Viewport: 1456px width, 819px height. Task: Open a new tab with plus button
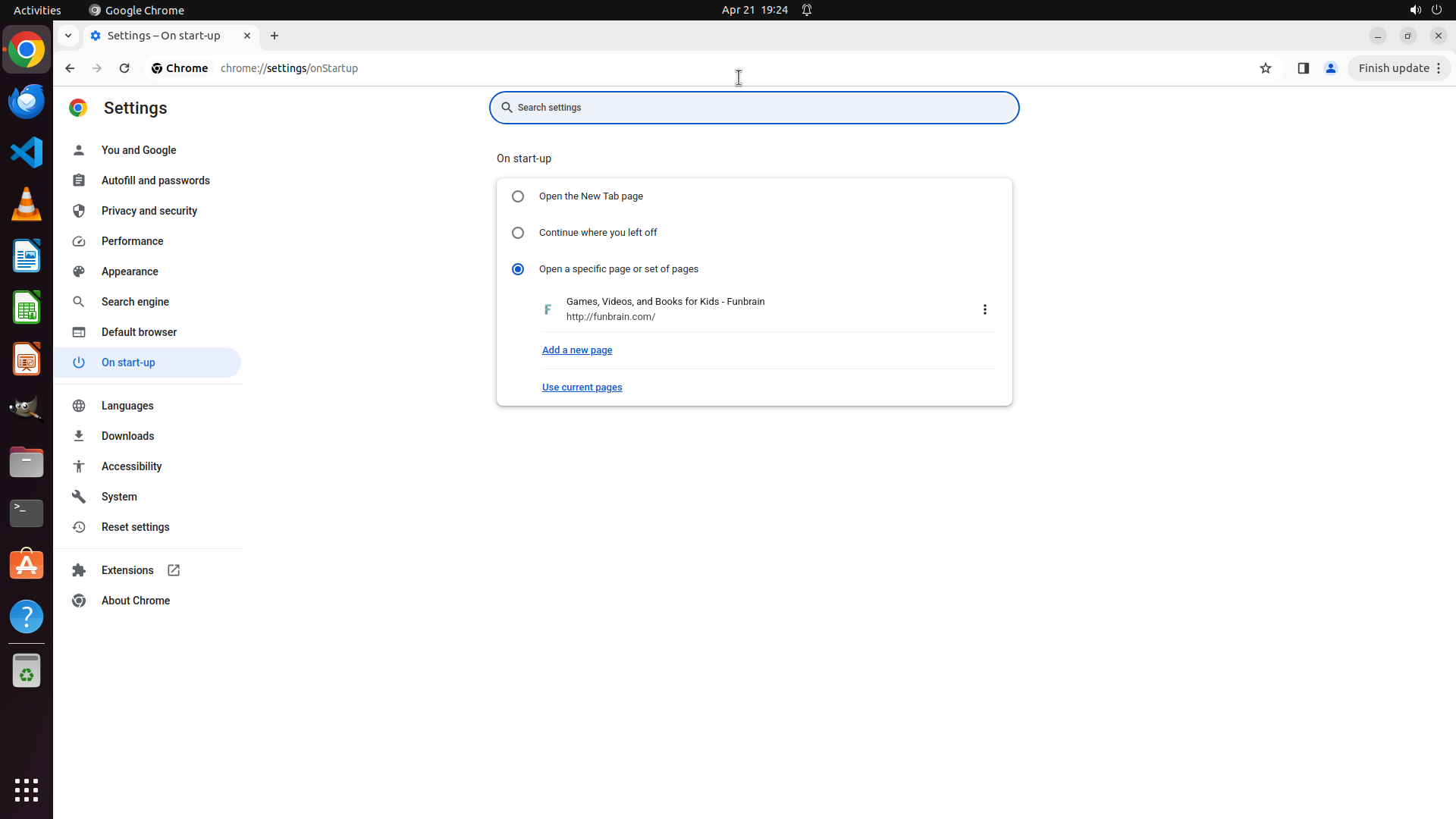pyautogui.click(x=275, y=36)
